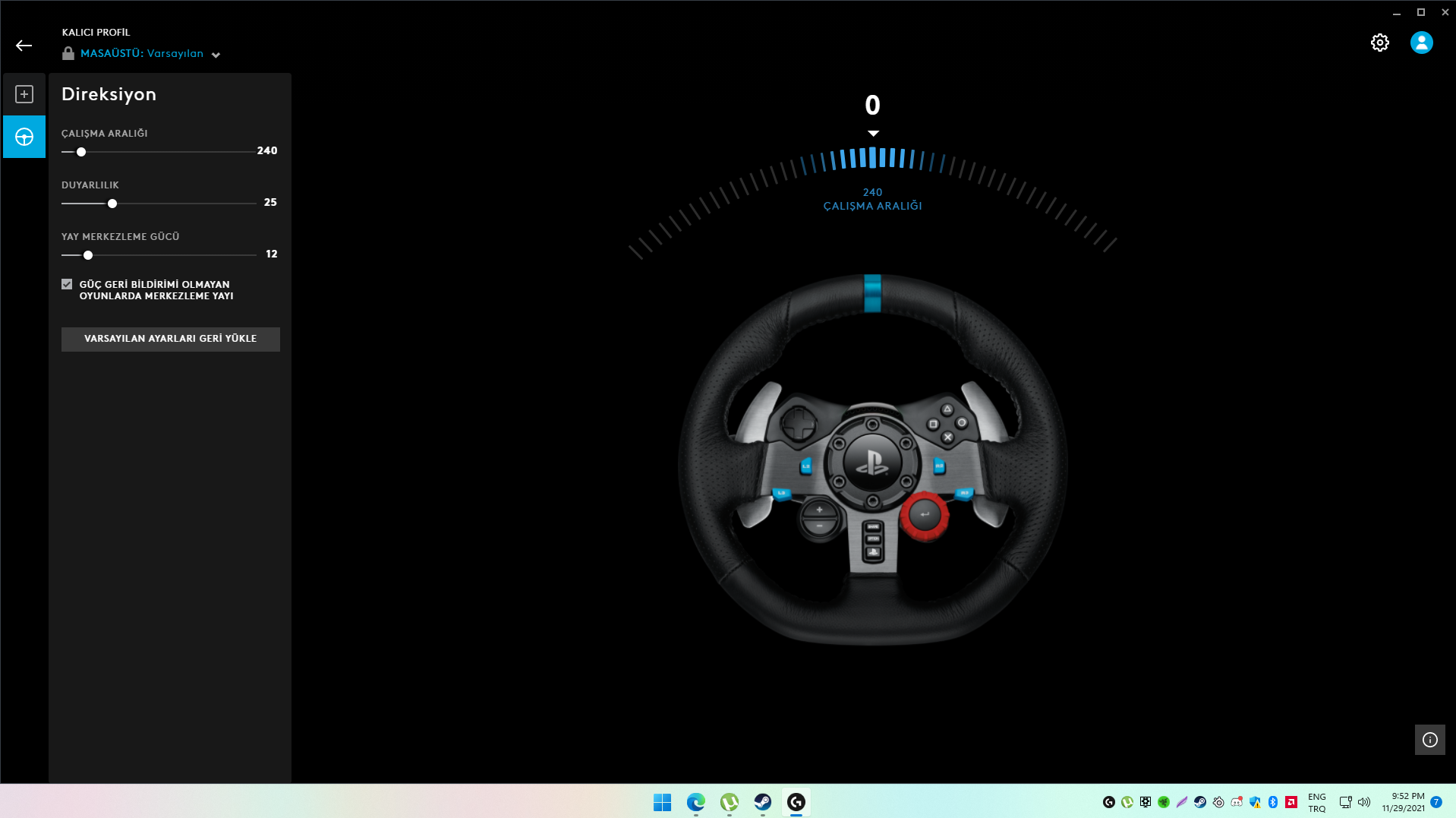This screenshot has height=818, width=1456.
Task: Open Discord from the system tray
Action: point(1236,802)
